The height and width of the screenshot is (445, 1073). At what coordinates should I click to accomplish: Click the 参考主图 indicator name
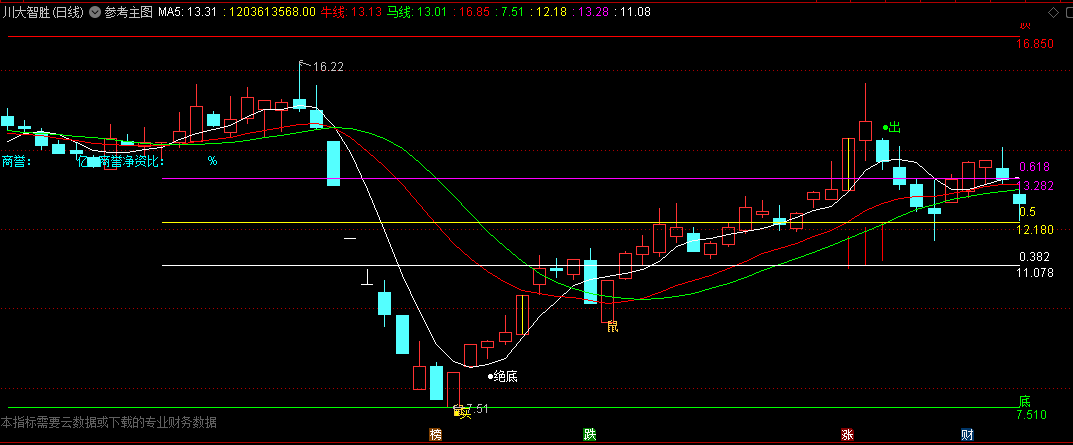tap(129, 12)
